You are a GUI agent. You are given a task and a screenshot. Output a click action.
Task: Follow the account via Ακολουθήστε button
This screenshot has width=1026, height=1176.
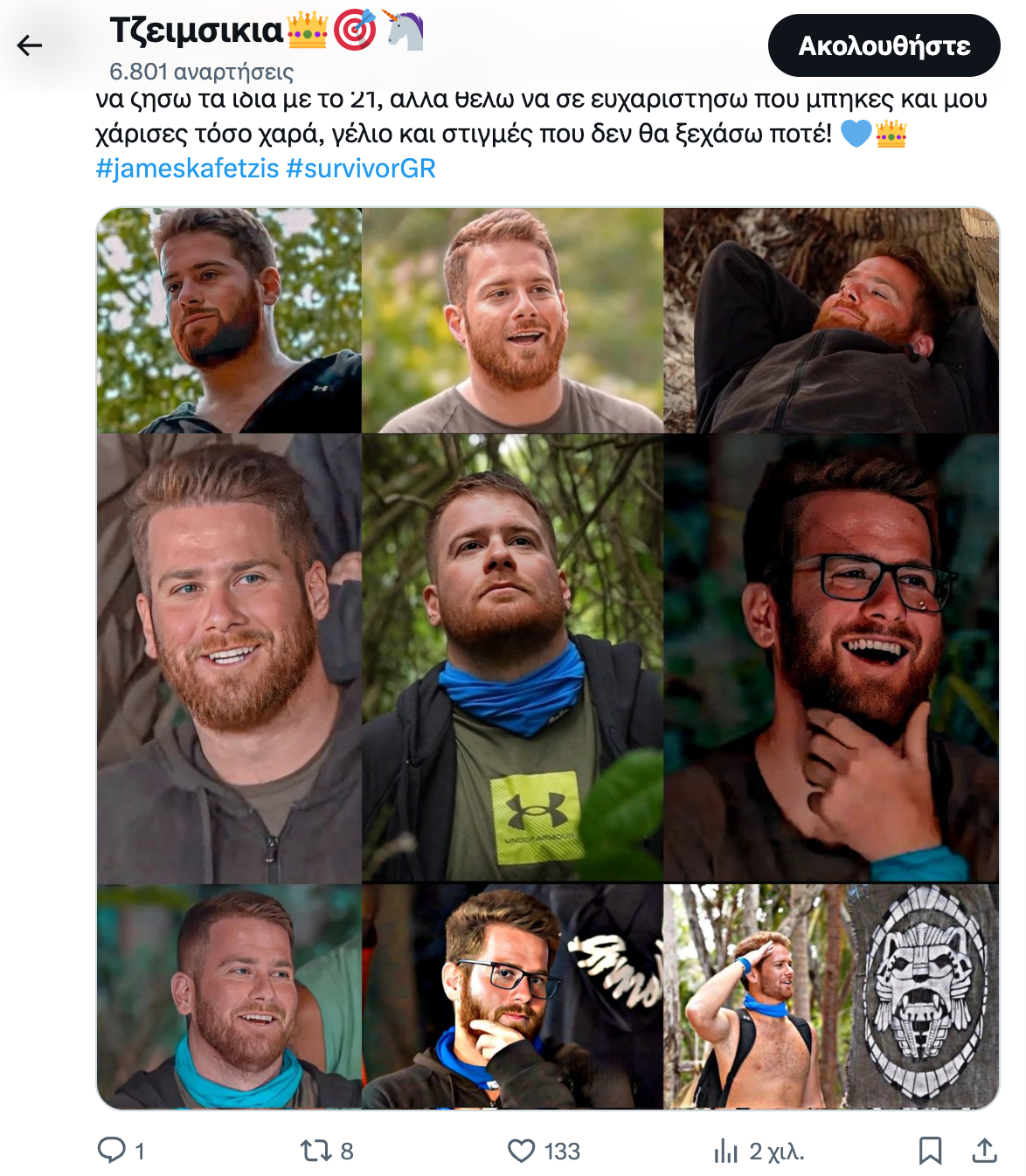(x=884, y=45)
